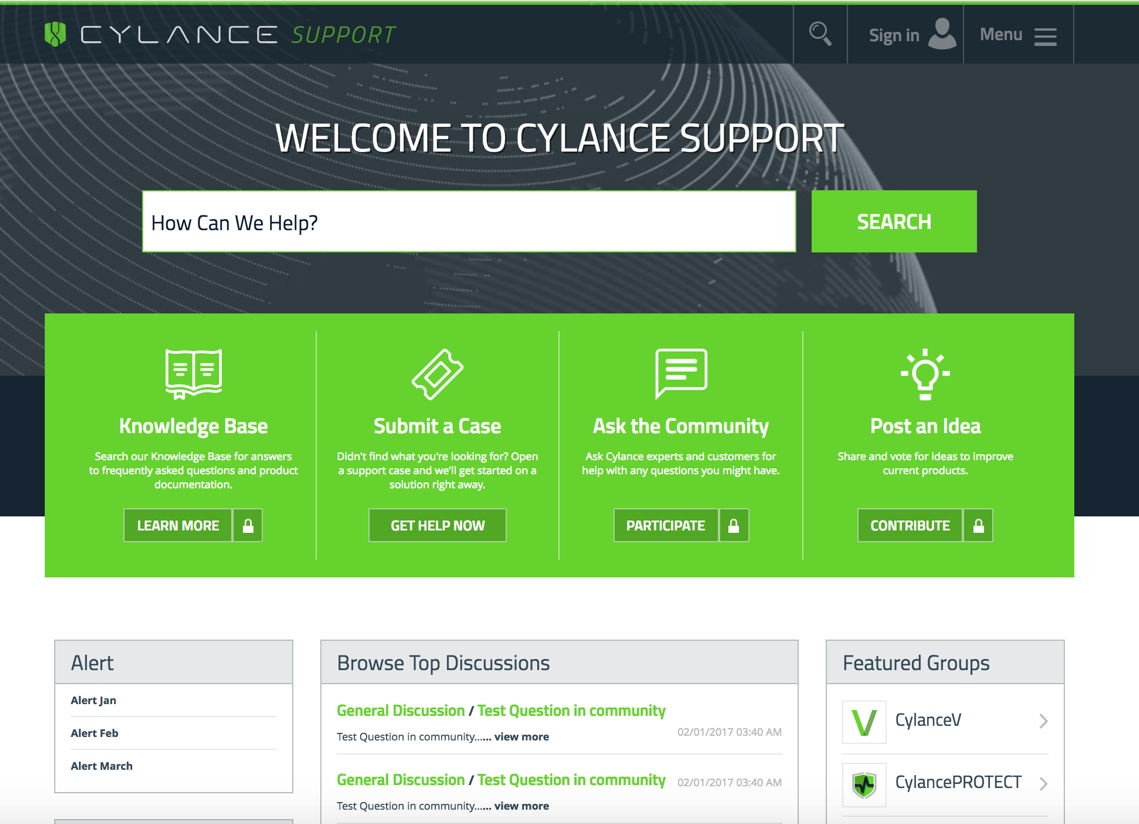
Task: Click the PARTICIPATE button
Action: click(665, 525)
